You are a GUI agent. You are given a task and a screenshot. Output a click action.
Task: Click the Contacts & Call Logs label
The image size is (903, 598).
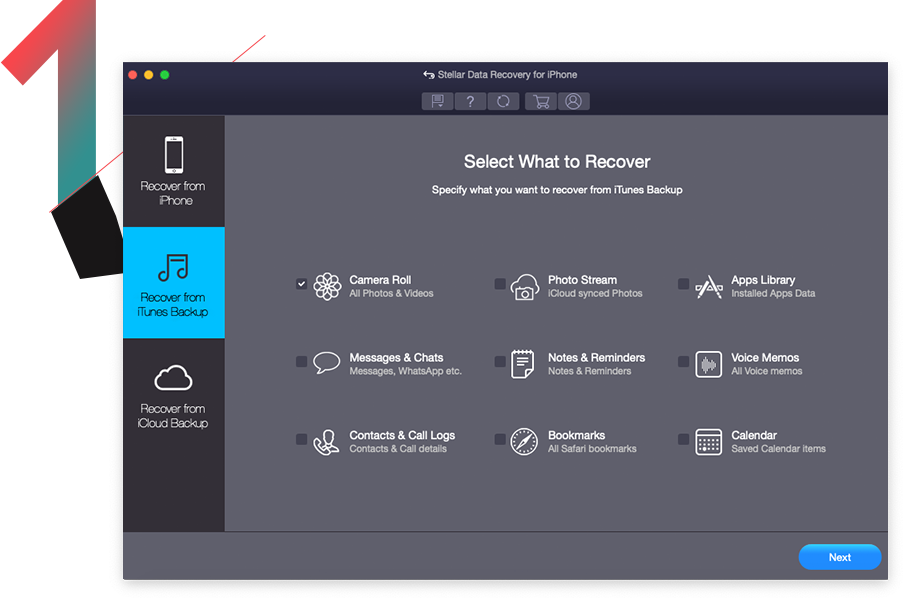402,435
